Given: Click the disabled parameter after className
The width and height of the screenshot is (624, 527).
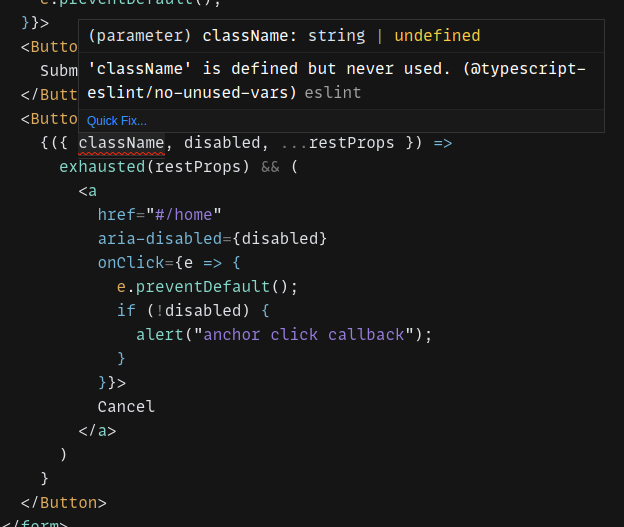Looking at the screenshot, I should coord(222,143).
